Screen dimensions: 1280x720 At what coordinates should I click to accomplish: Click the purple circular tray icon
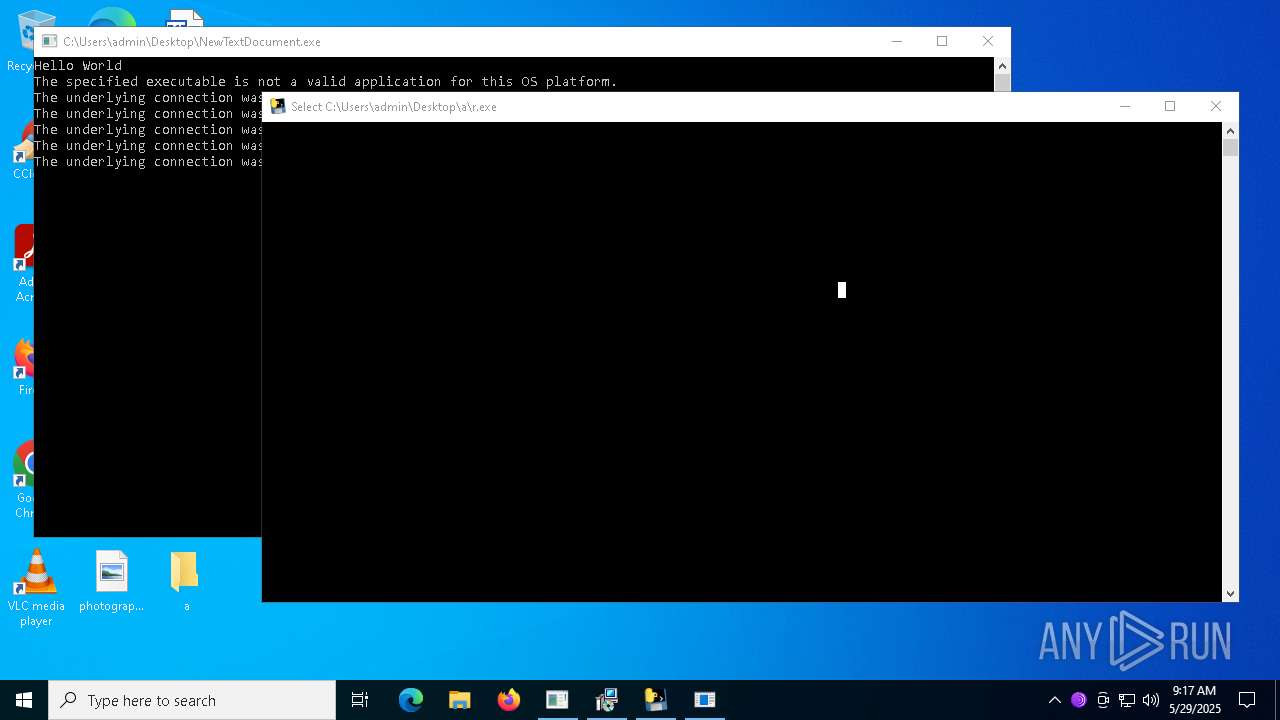[1078, 700]
